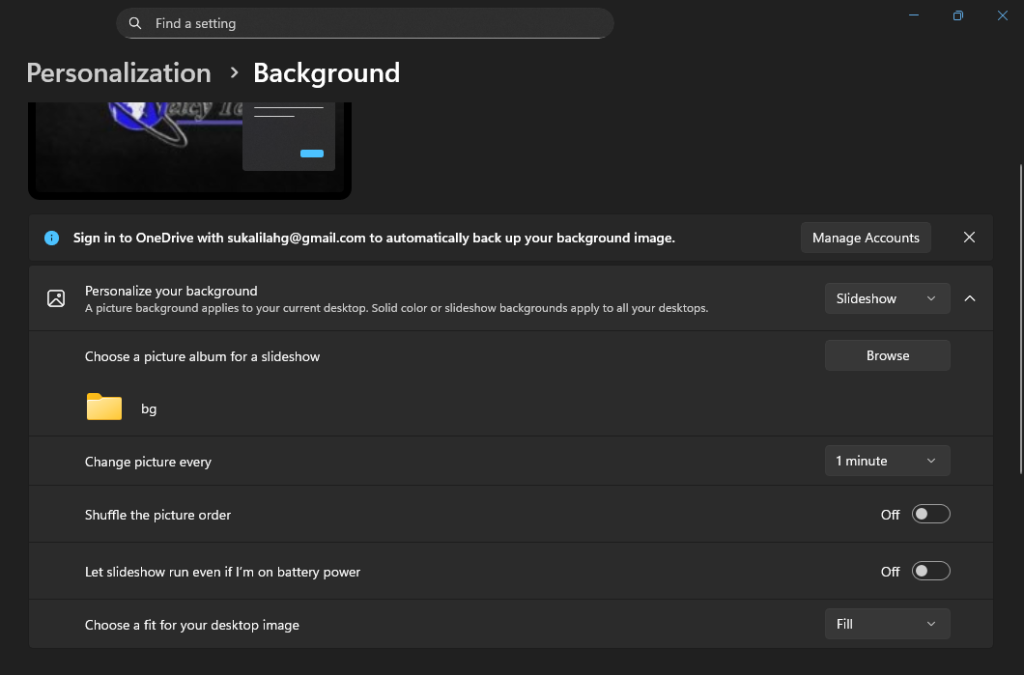Image resolution: width=1024 pixels, height=675 pixels.
Task: Restore down the Settings window
Action: click(x=958, y=15)
